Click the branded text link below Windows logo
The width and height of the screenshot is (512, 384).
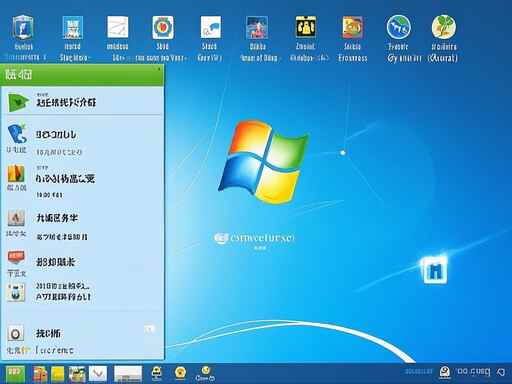[254, 238]
